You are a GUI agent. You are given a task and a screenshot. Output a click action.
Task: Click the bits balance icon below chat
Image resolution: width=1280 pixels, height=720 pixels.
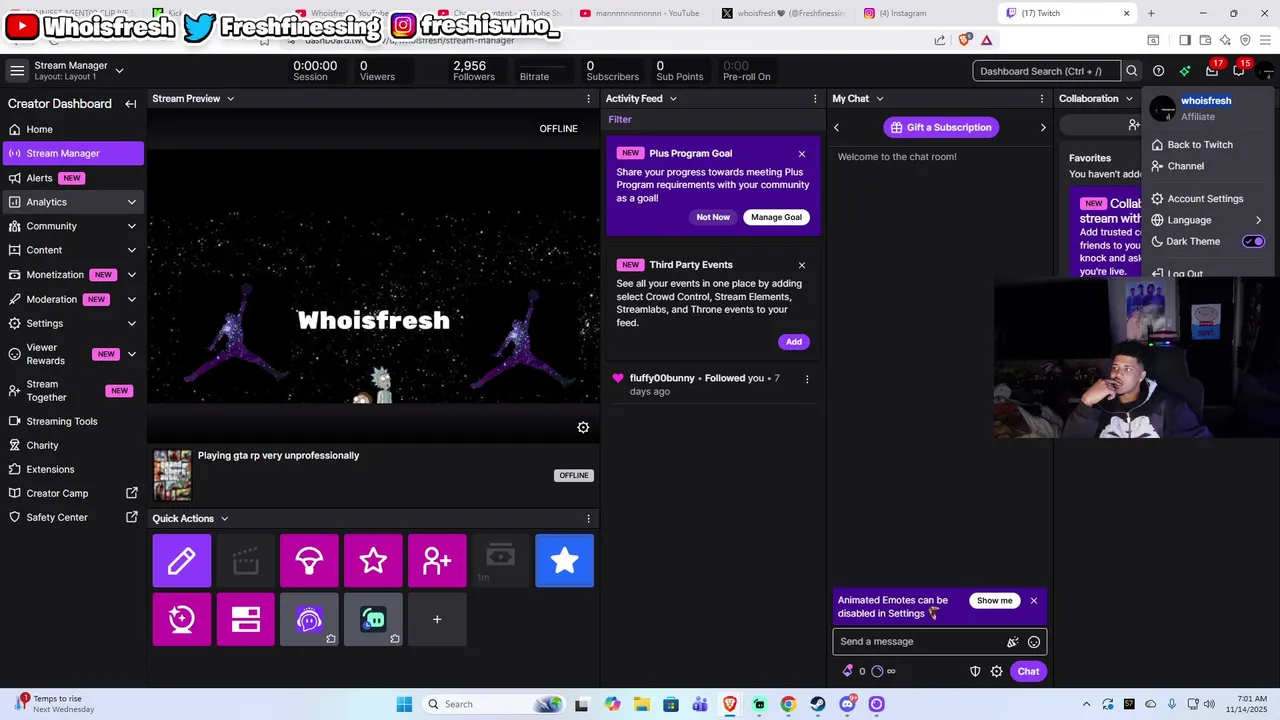pos(848,671)
